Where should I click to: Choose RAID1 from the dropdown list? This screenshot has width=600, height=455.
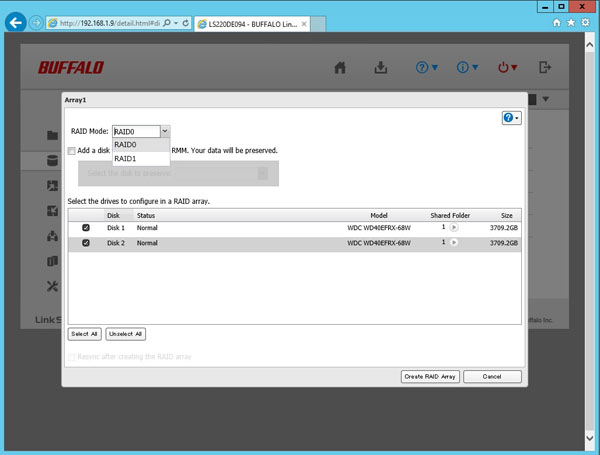[141, 158]
